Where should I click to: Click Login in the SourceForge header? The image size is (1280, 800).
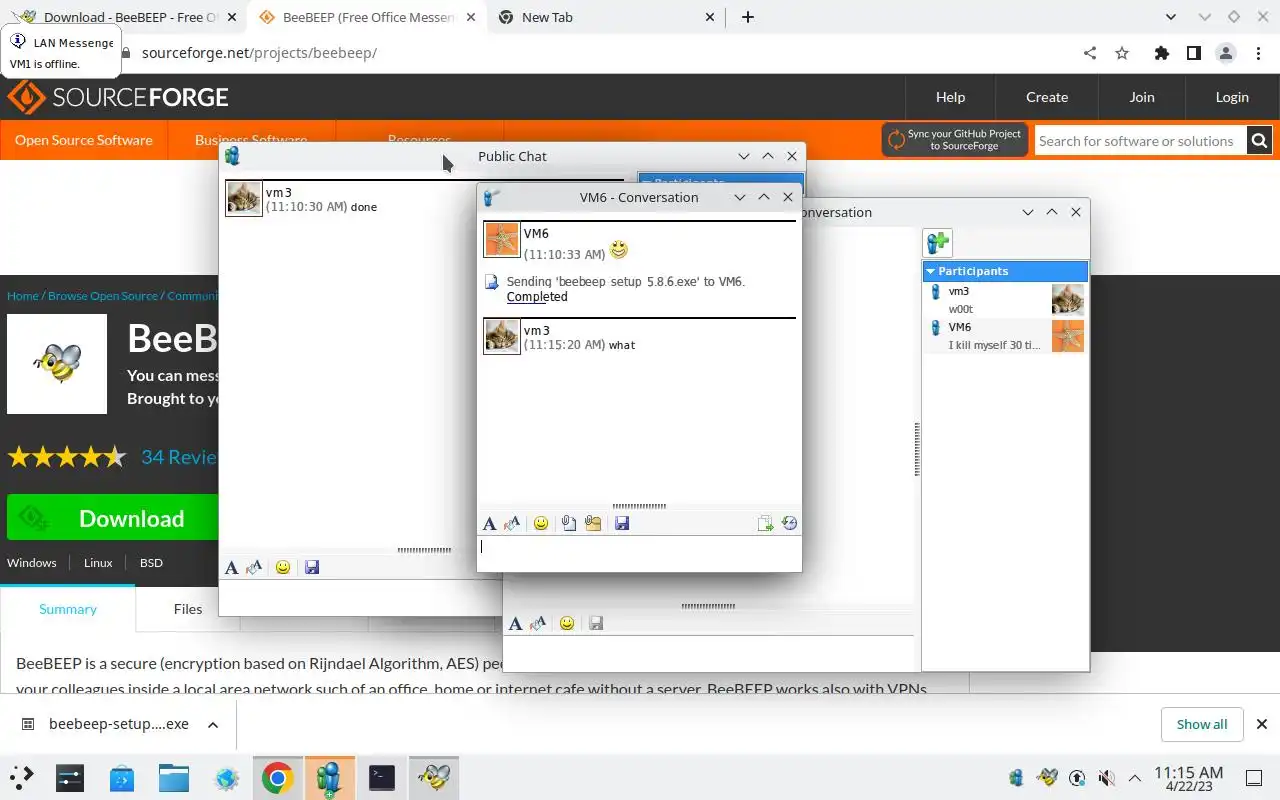(x=1232, y=97)
